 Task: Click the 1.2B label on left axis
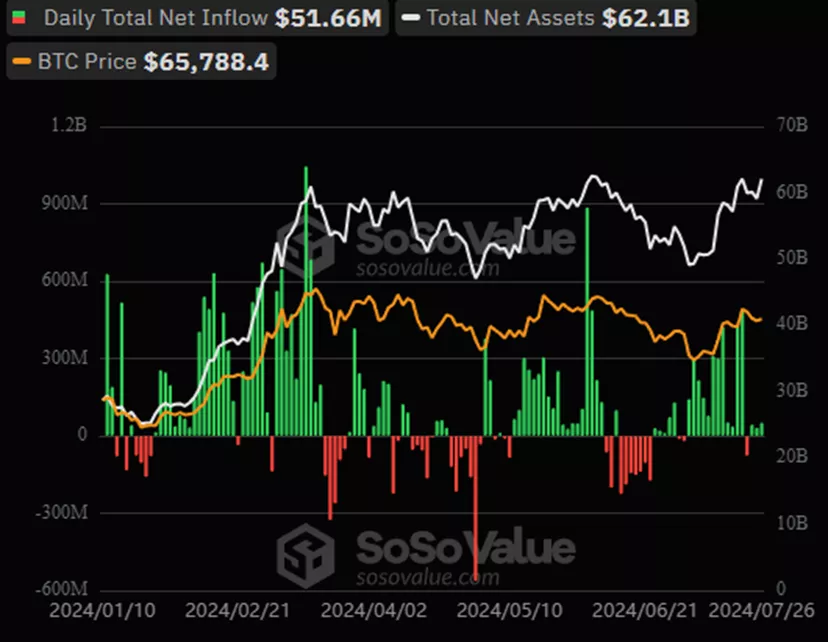tap(68, 126)
